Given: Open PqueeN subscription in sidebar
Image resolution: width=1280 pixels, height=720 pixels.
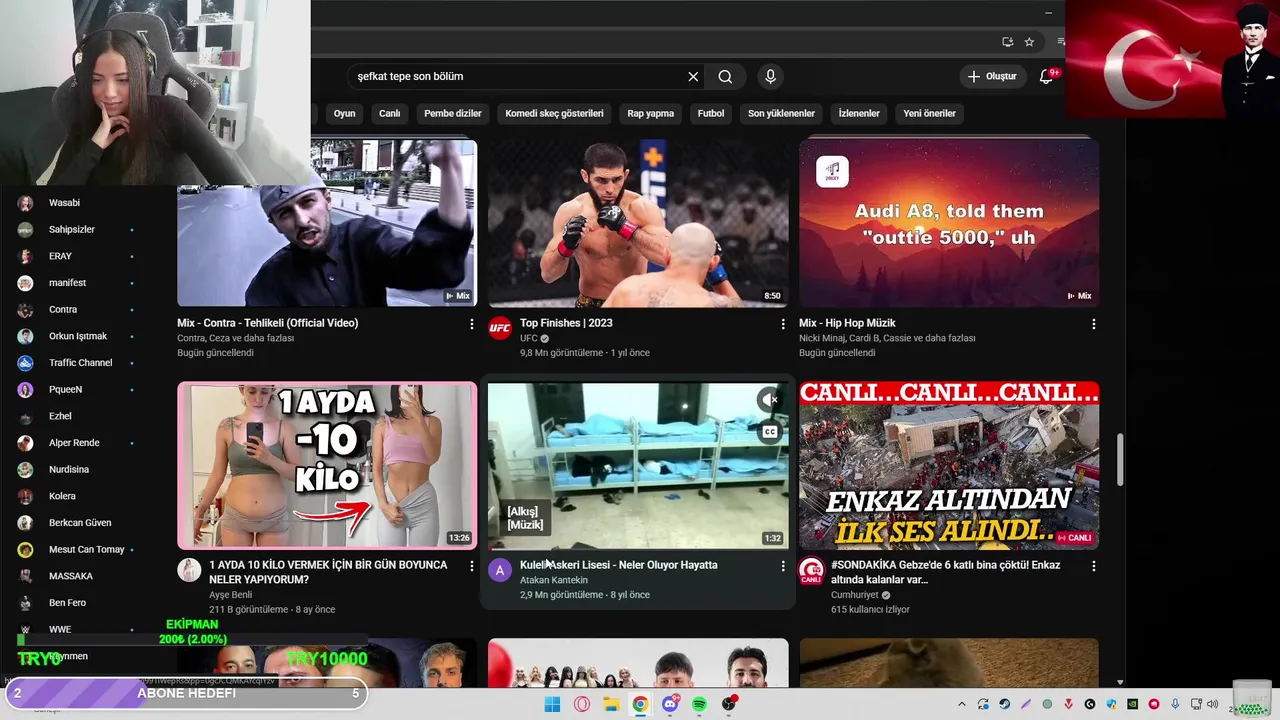Looking at the screenshot, I should click(76, 389).
